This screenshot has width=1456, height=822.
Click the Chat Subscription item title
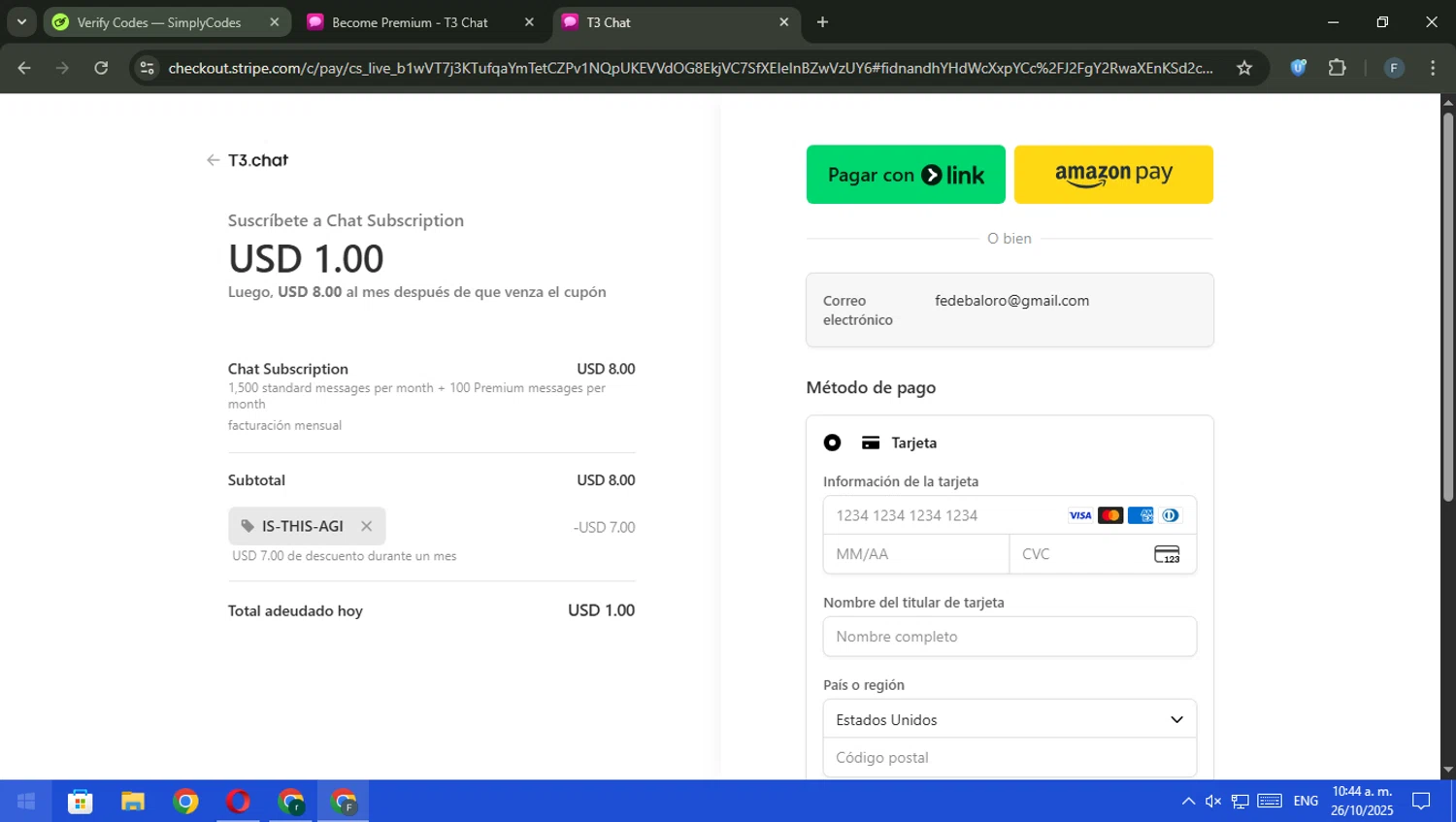[288, 369]
